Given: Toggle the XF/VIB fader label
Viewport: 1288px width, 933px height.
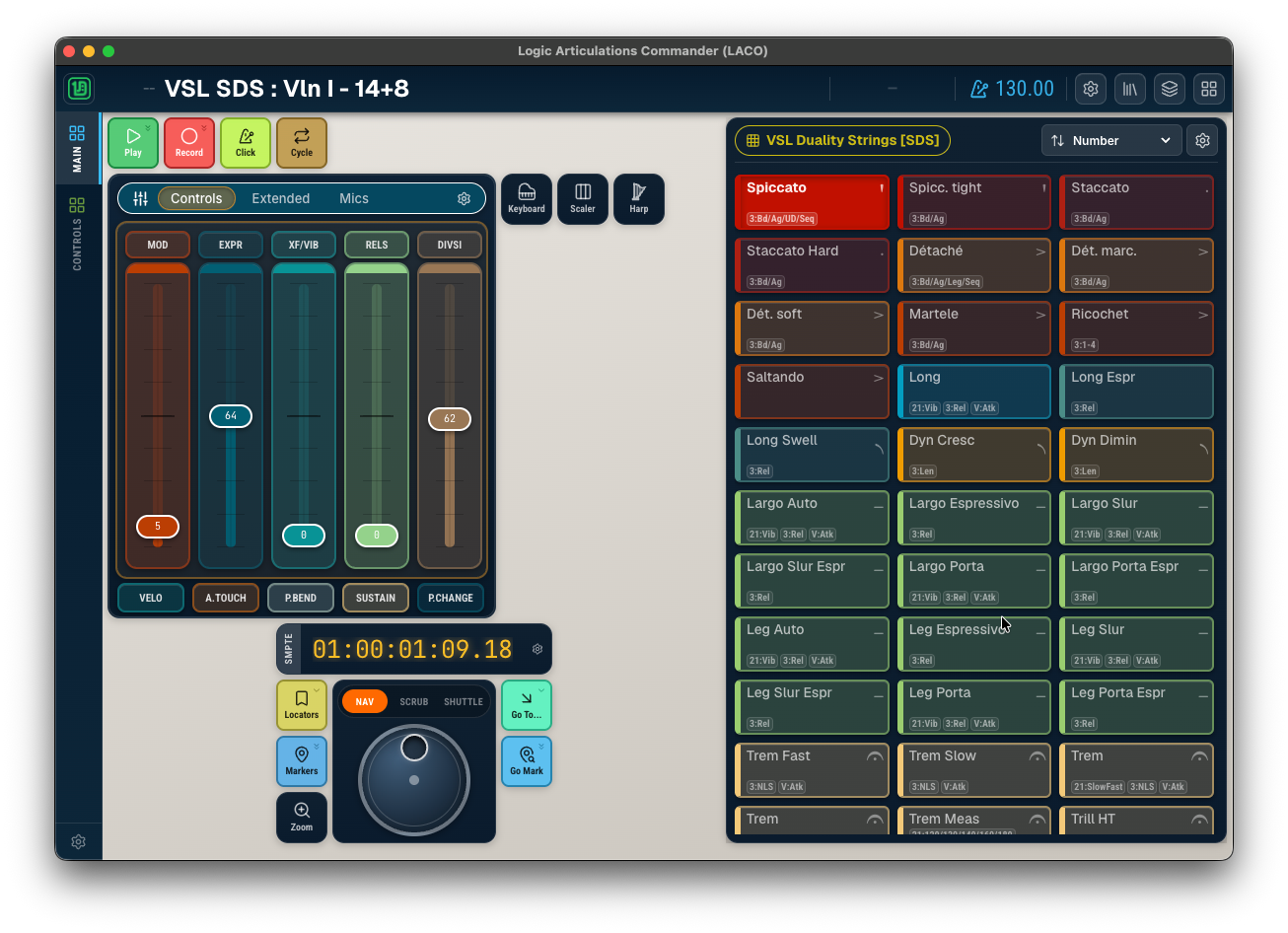Looking at the screenshot, I should pos(304,245).
